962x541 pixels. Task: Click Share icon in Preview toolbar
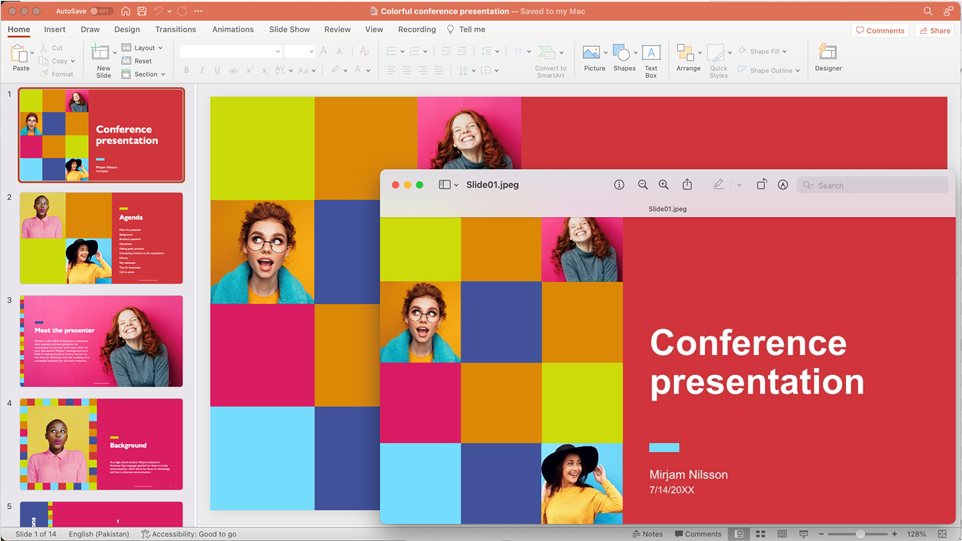pos(687,185)
